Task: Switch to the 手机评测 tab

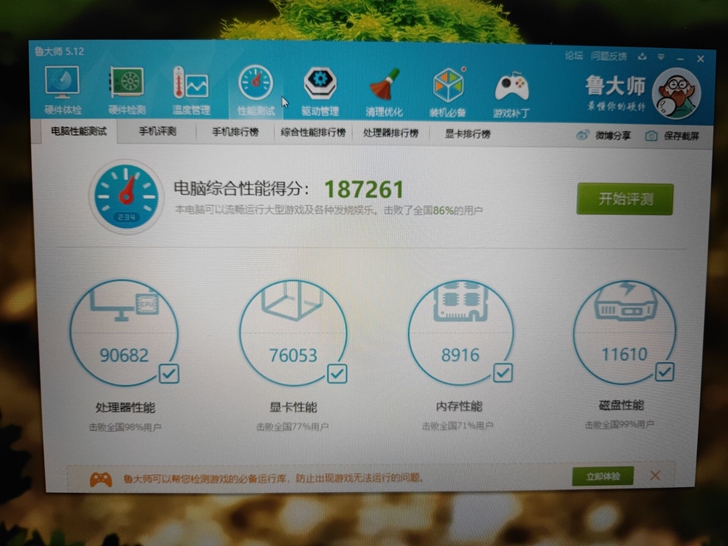Action: click(157, 132)
